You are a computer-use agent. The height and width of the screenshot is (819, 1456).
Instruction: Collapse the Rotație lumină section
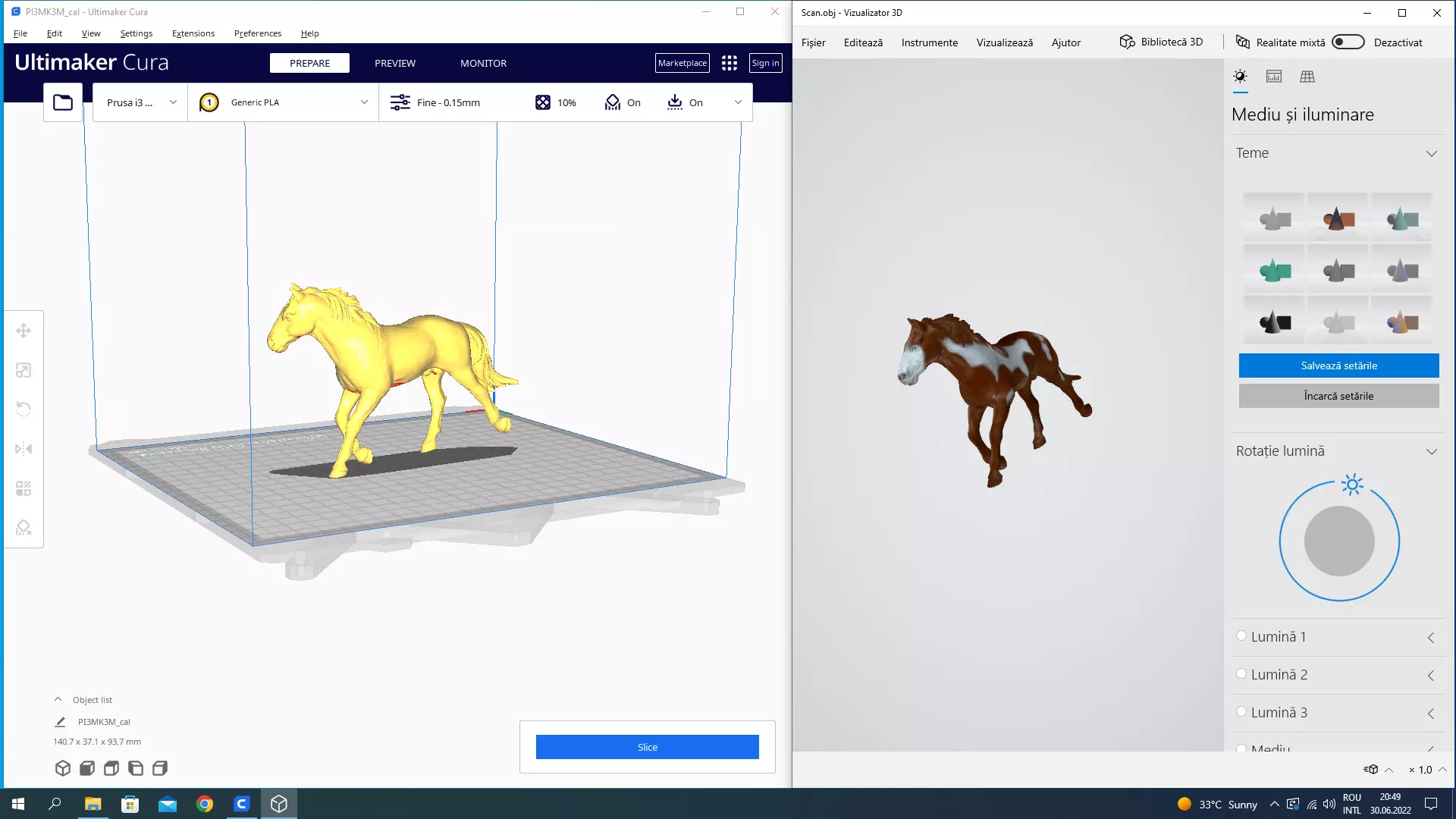click(1432, 451)
